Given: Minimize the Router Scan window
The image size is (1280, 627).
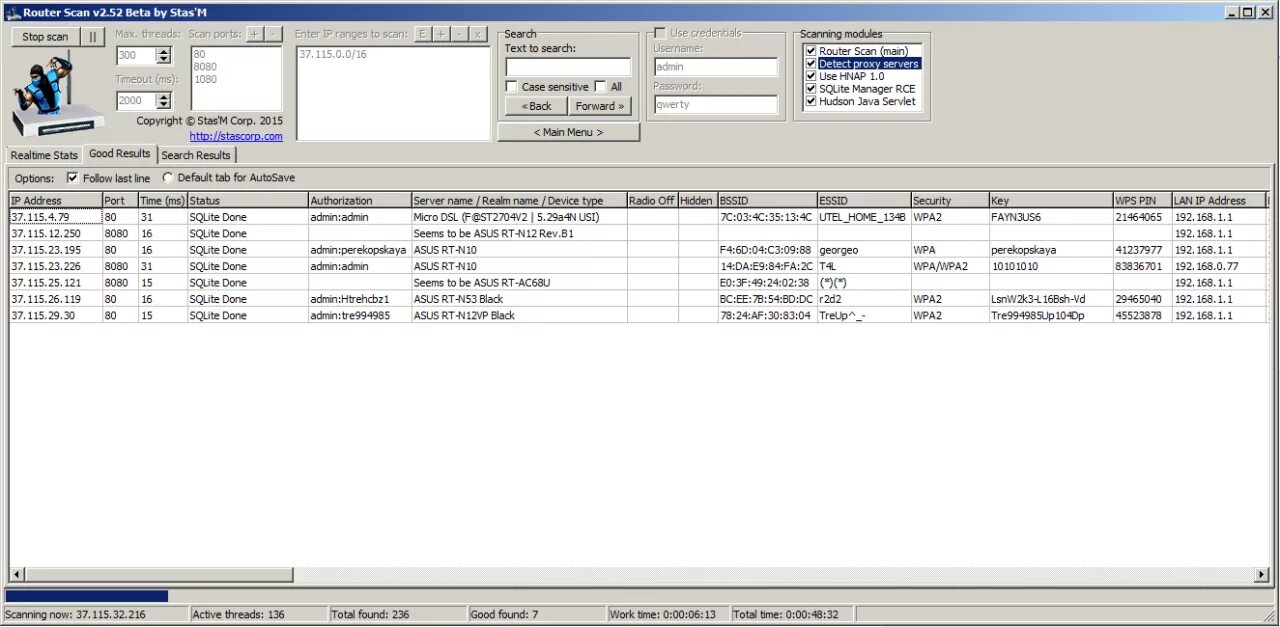Looking at the screenshot, I should click(x=1233, y=12).
